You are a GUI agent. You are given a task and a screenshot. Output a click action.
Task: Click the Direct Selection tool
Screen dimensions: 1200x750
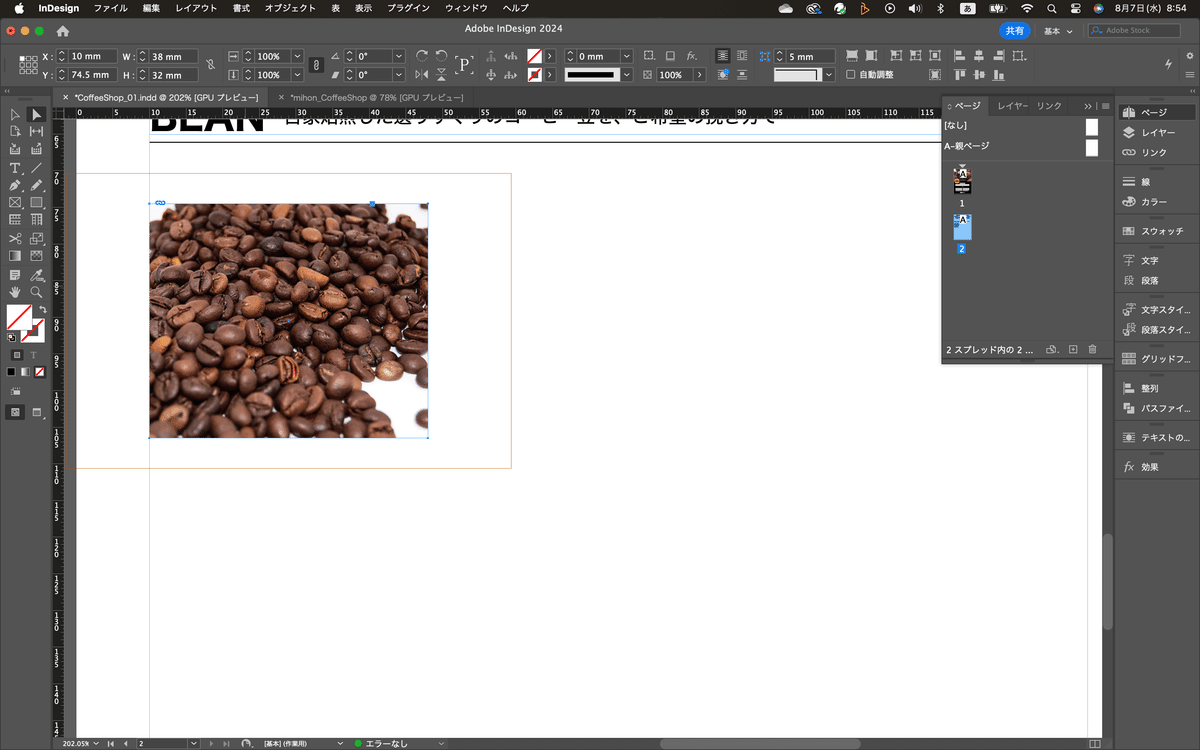(x=15, y=115)
